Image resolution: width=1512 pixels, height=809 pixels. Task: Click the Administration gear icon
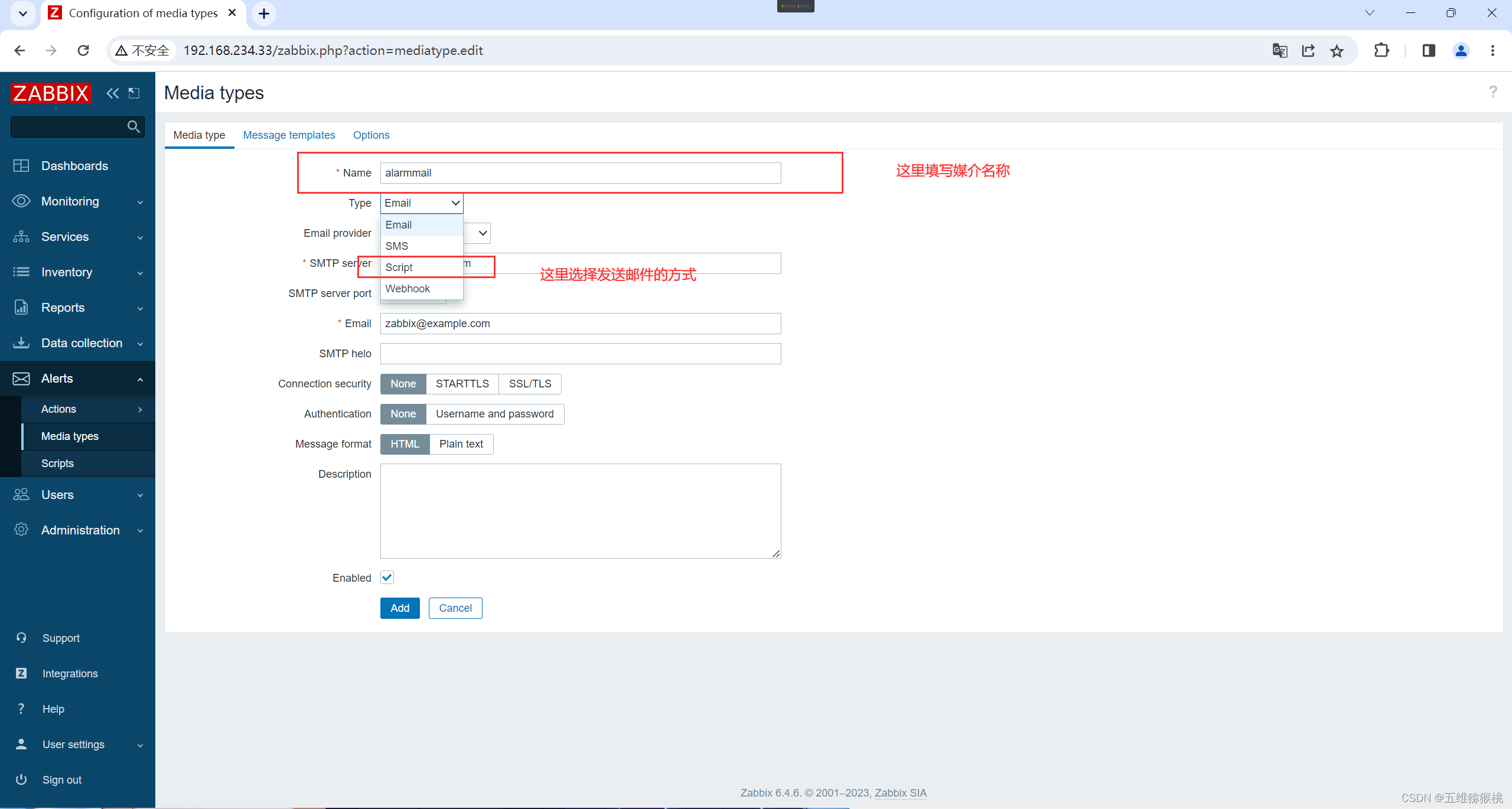pyautogui.click(x=21, y=530)
